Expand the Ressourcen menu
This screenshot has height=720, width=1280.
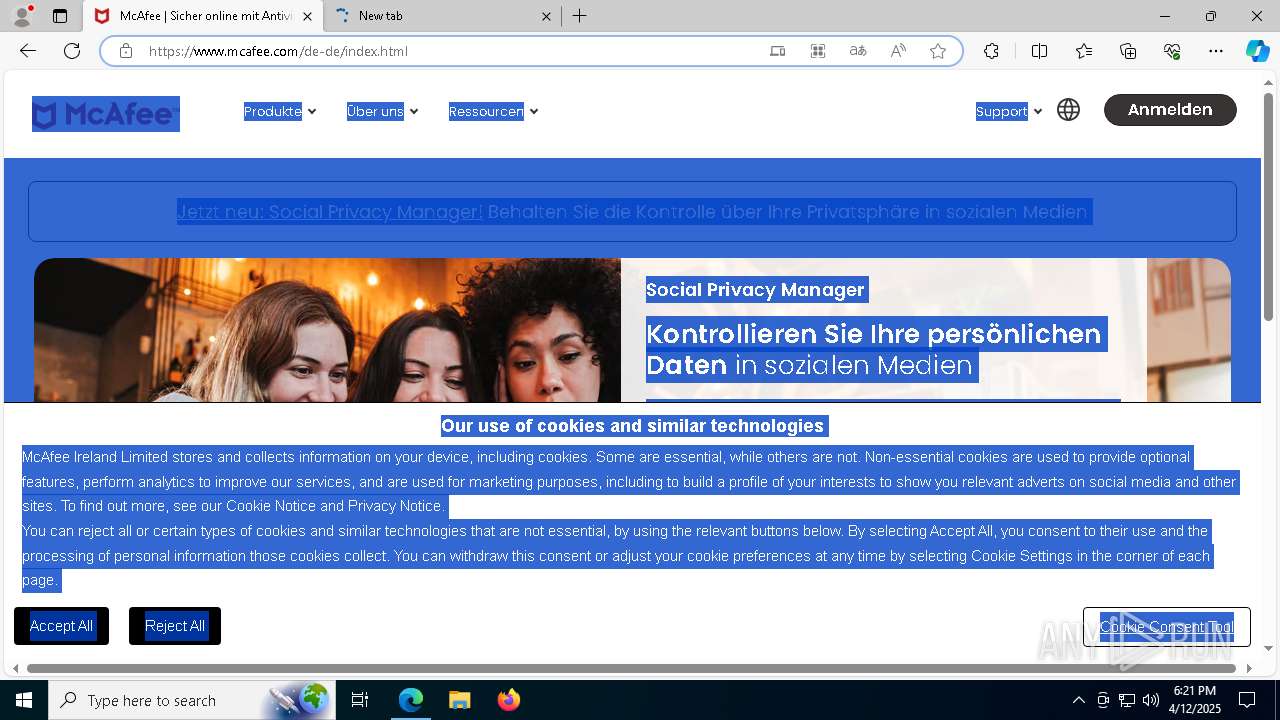click(493, 111)
